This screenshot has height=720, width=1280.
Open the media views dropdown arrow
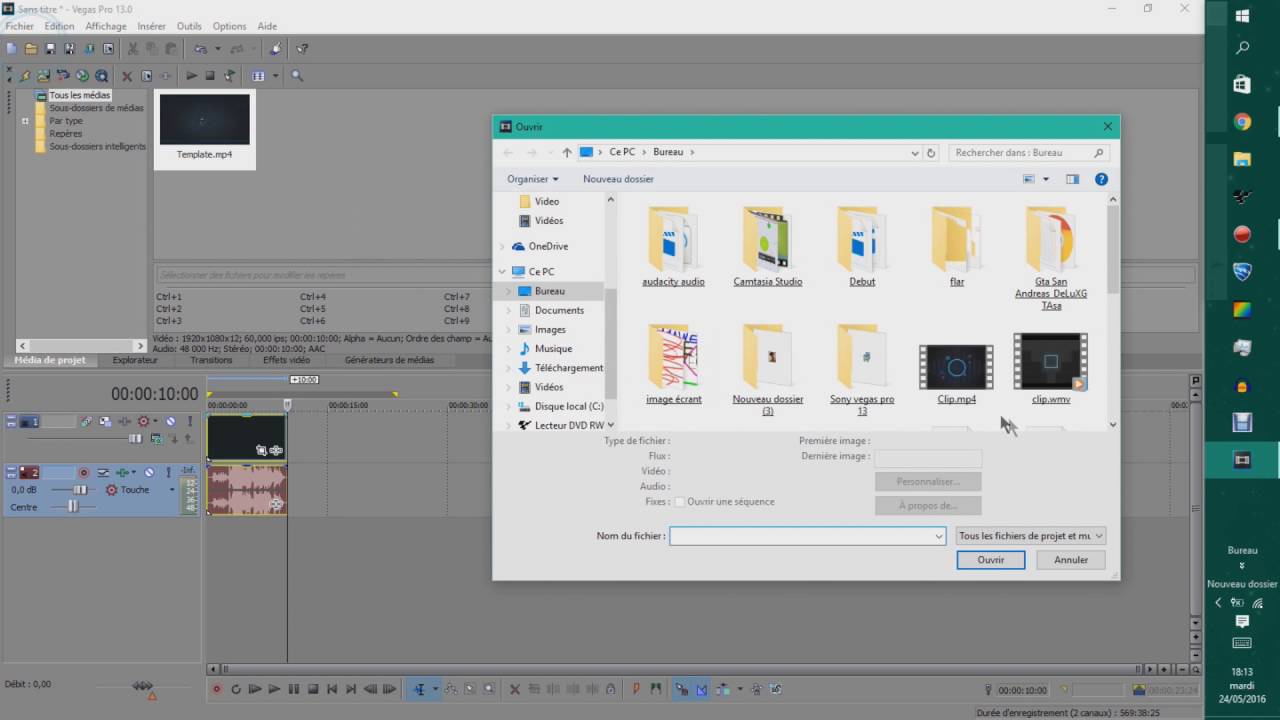pyautogui.click(x=276, y=75)
